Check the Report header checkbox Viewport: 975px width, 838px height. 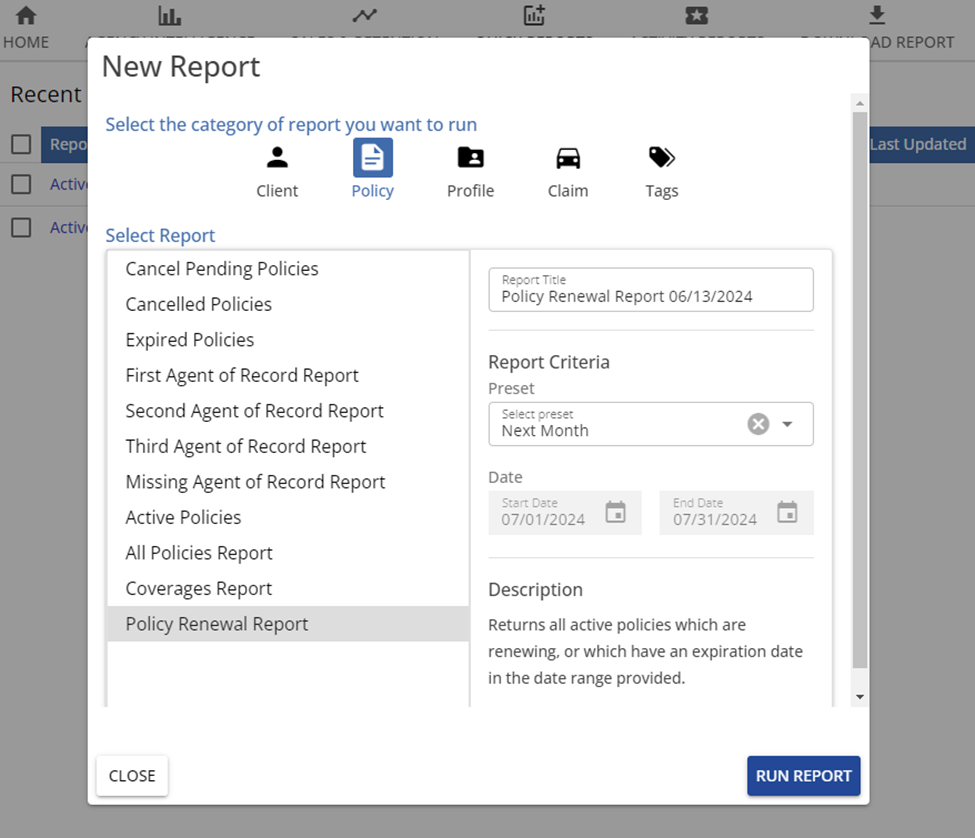click(x=20, y=143)
